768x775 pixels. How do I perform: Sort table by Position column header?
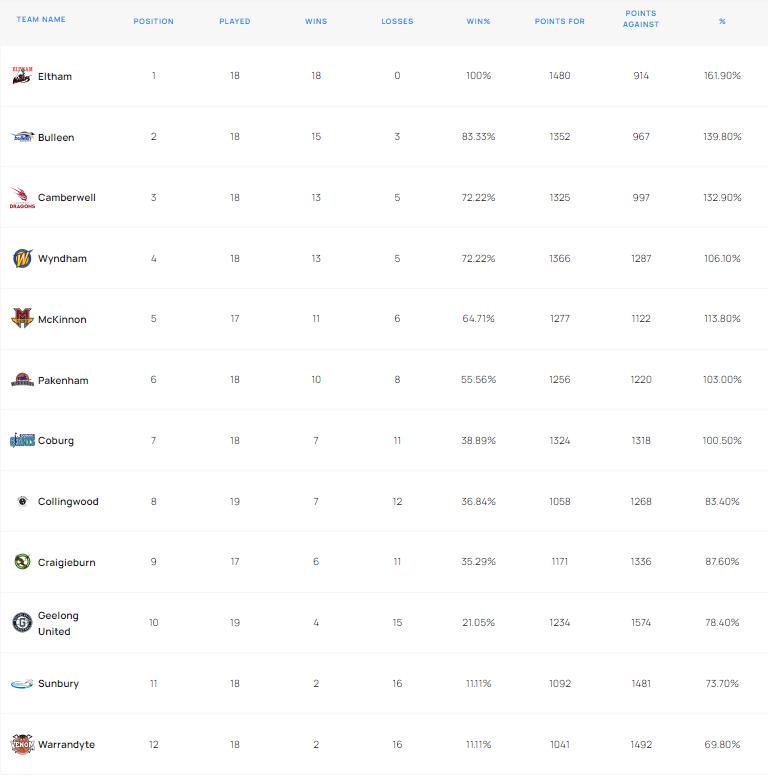153,21
